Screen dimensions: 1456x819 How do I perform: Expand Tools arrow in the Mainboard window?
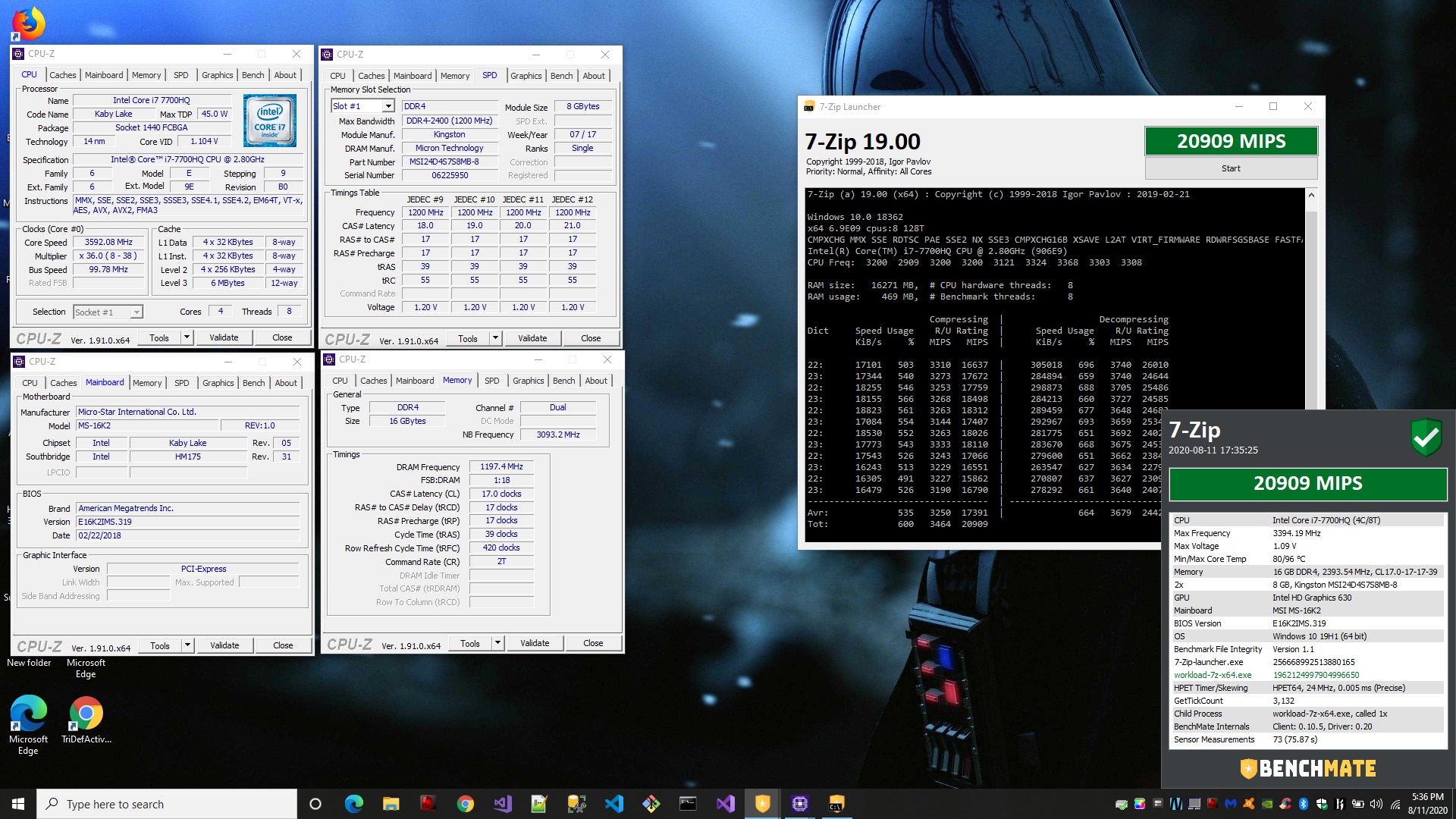[187, 645]
